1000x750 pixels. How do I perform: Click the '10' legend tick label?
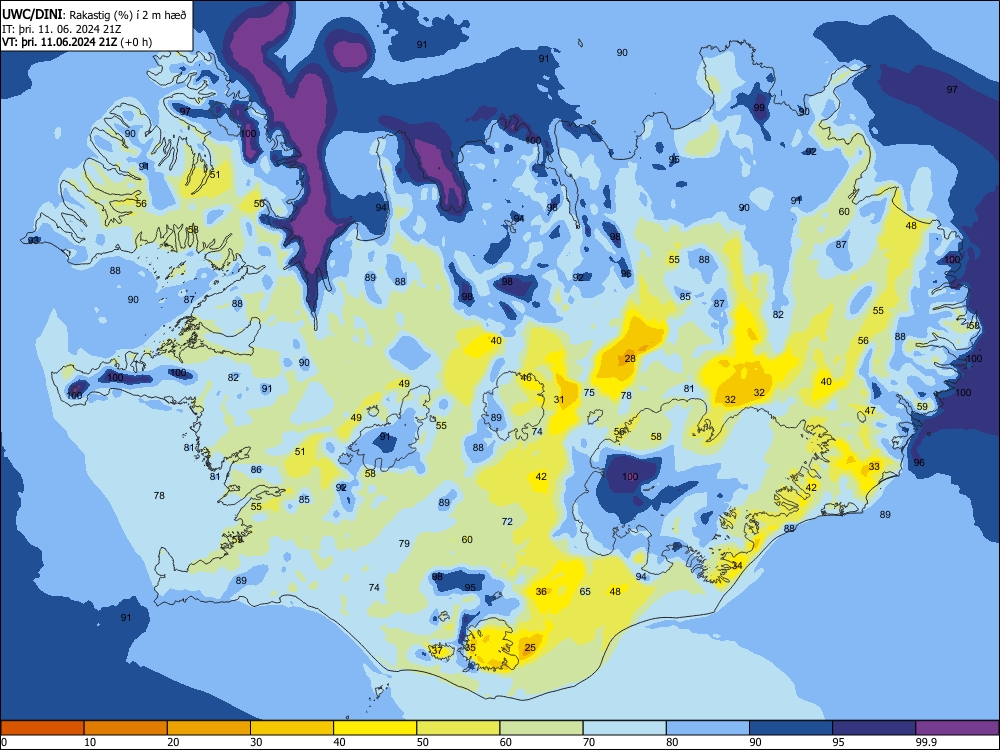pyautogui.click(x=90, y=742)
